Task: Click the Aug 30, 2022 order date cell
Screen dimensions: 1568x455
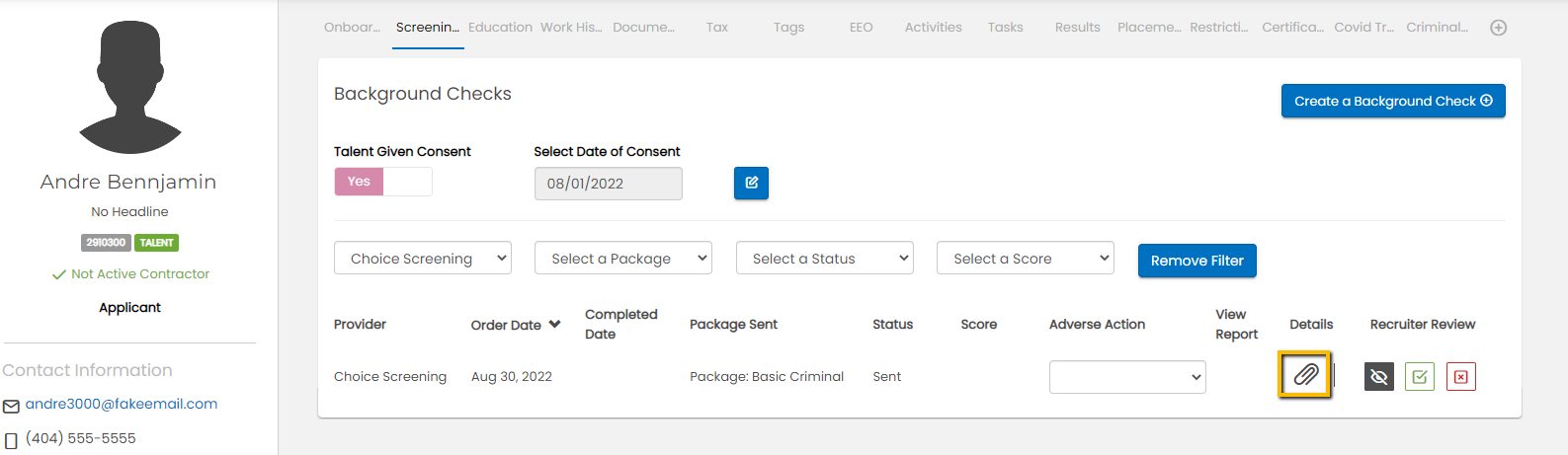Action: pyautogui.click(x=512, y=376)
